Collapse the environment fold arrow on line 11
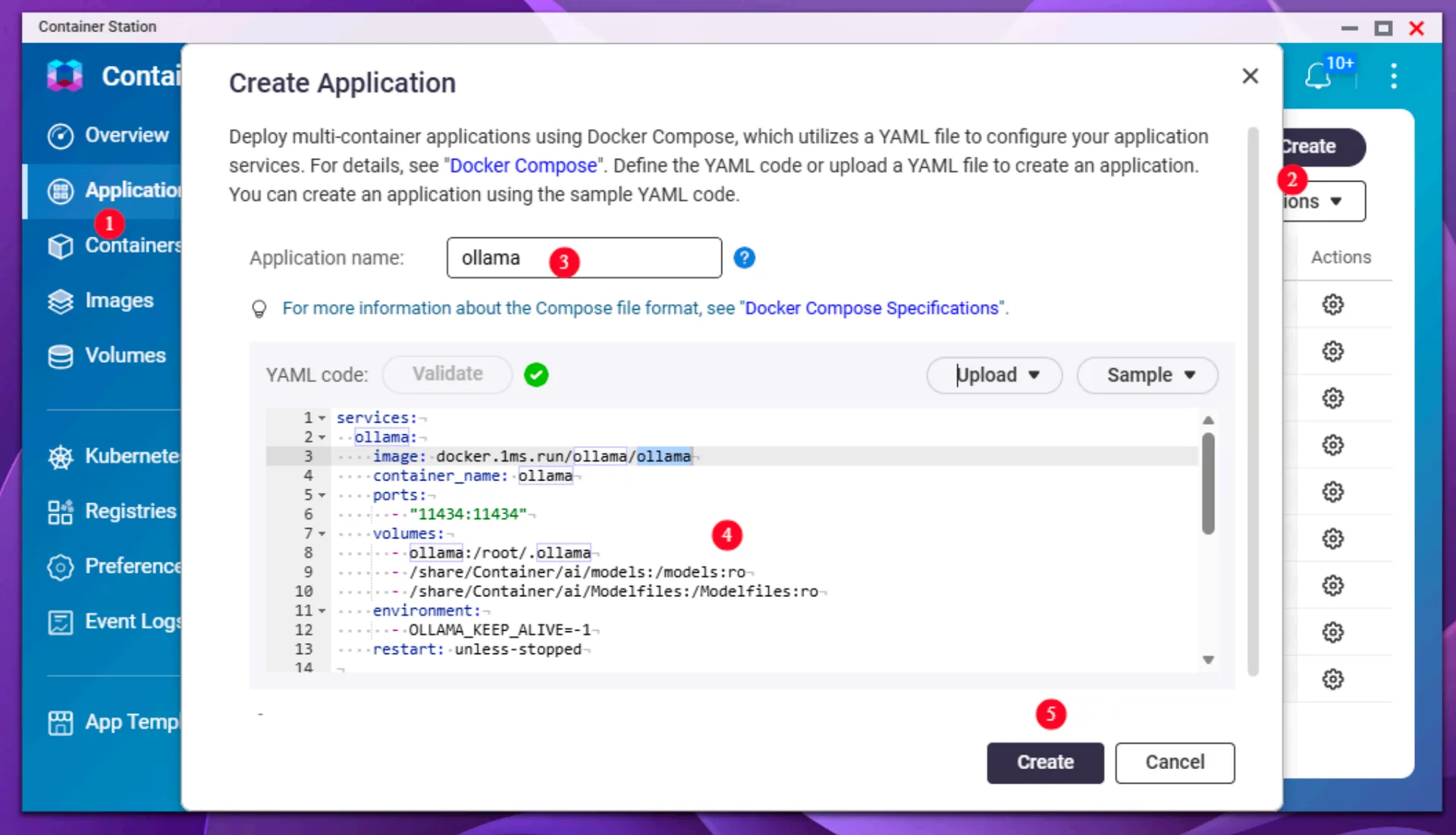Screen dimensions: 1456x835 click(322, 611)
